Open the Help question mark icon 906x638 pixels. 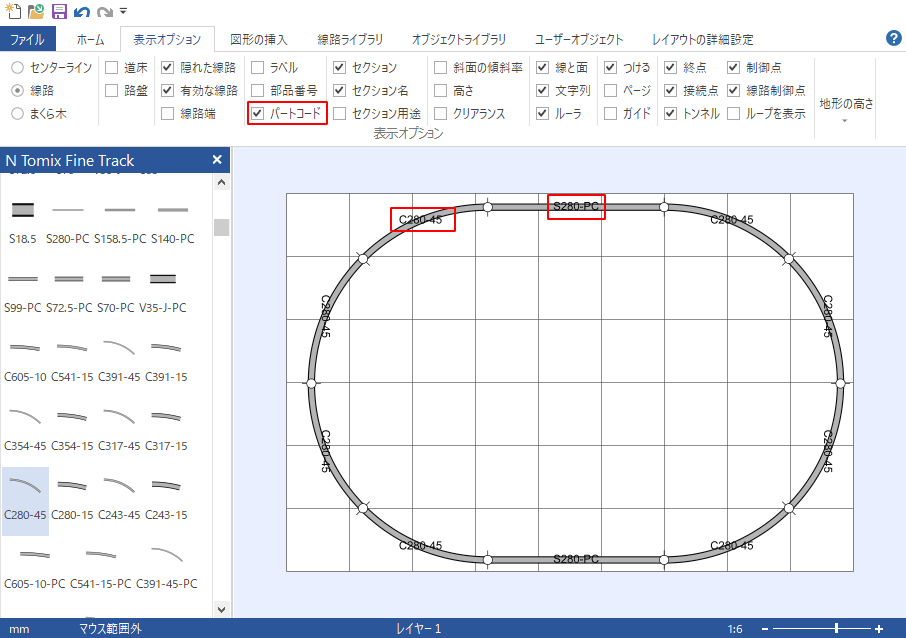click(894, 38)
